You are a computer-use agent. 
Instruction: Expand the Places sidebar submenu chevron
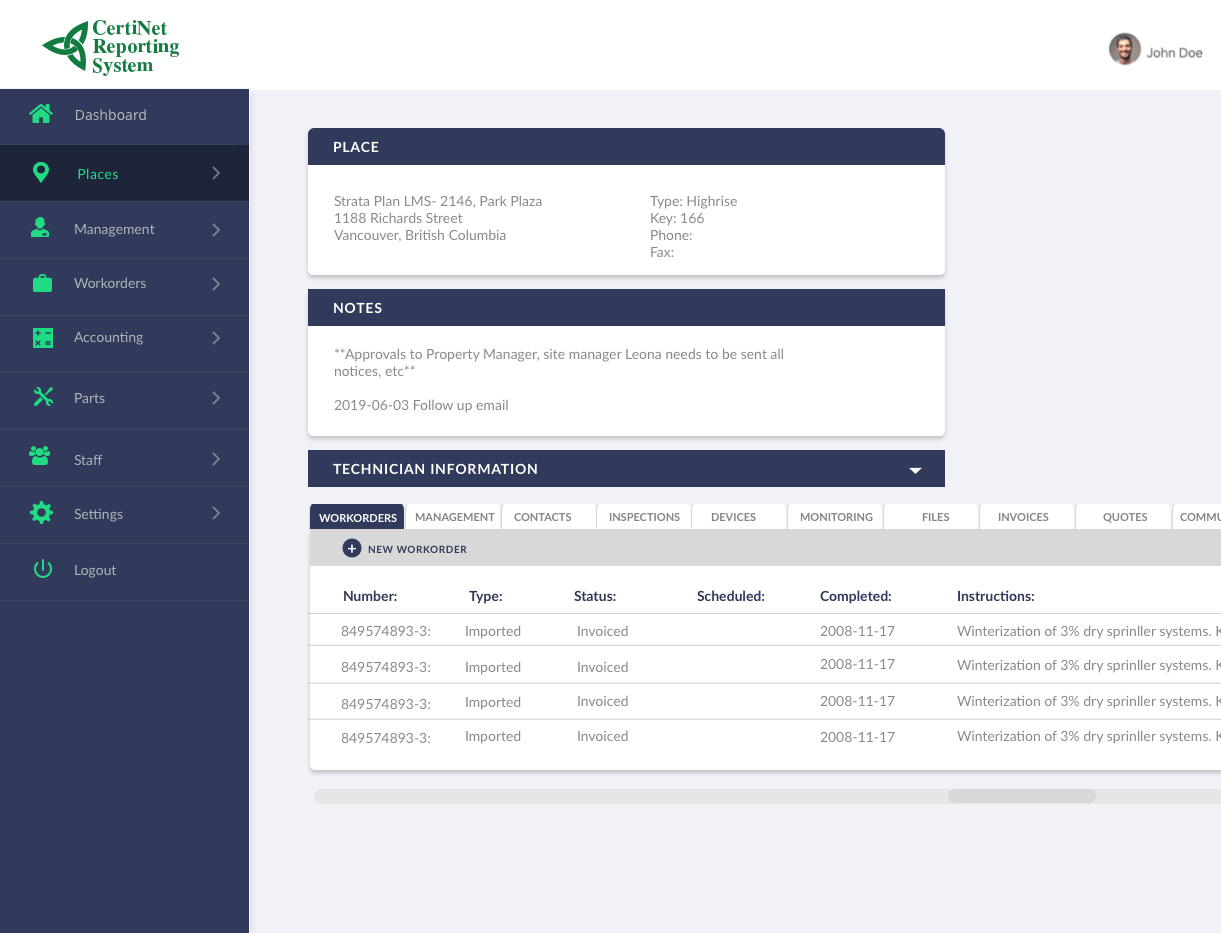[x=217, y=172]
